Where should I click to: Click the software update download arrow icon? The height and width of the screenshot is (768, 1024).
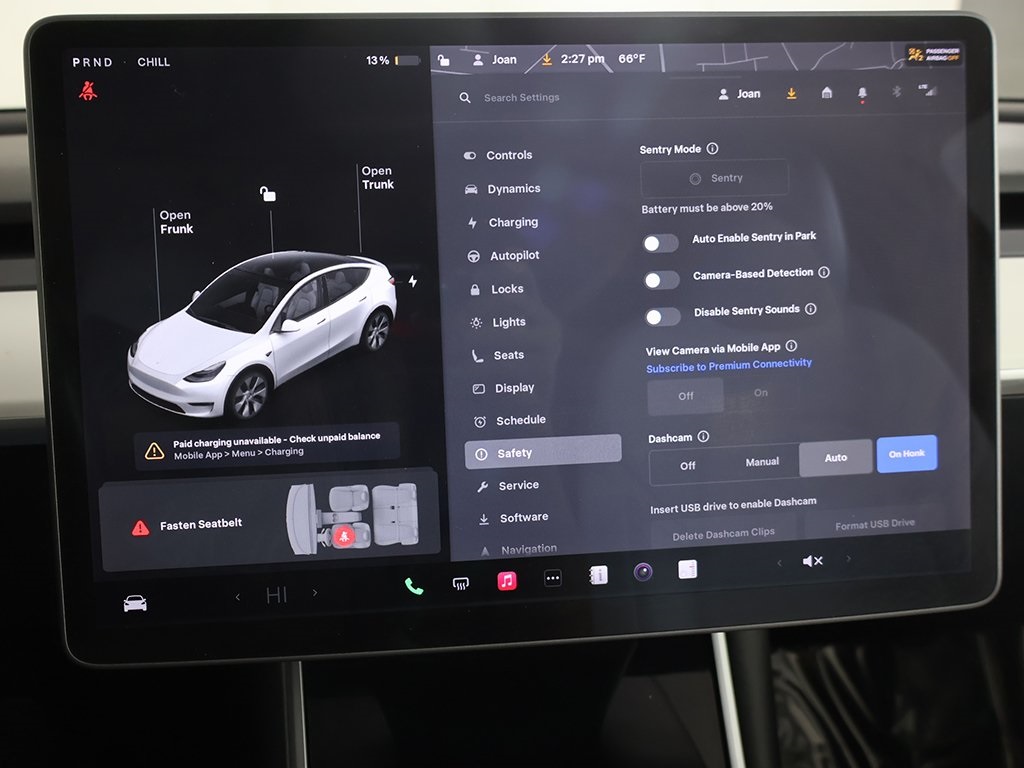coord(791,92)
